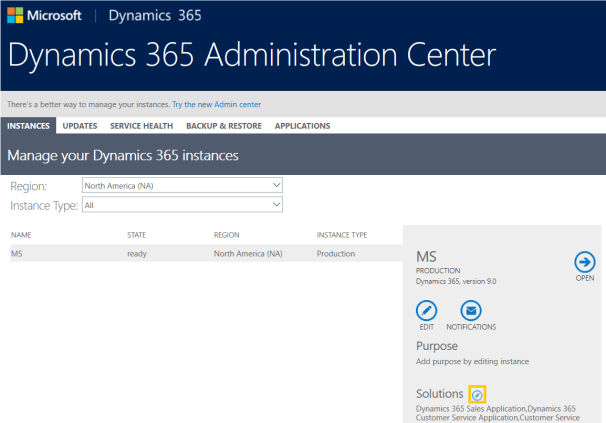Expand the Region dropdown
Viewport: 606px width, 423px height.
click(182, 185)
